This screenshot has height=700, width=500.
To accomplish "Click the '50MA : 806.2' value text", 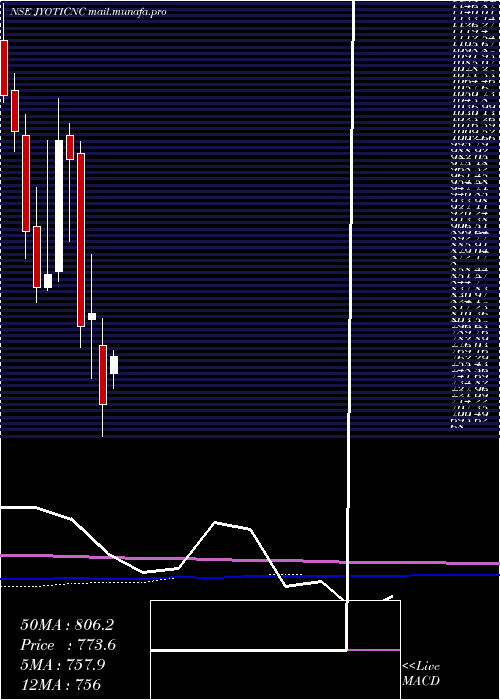I will (67, 625).
